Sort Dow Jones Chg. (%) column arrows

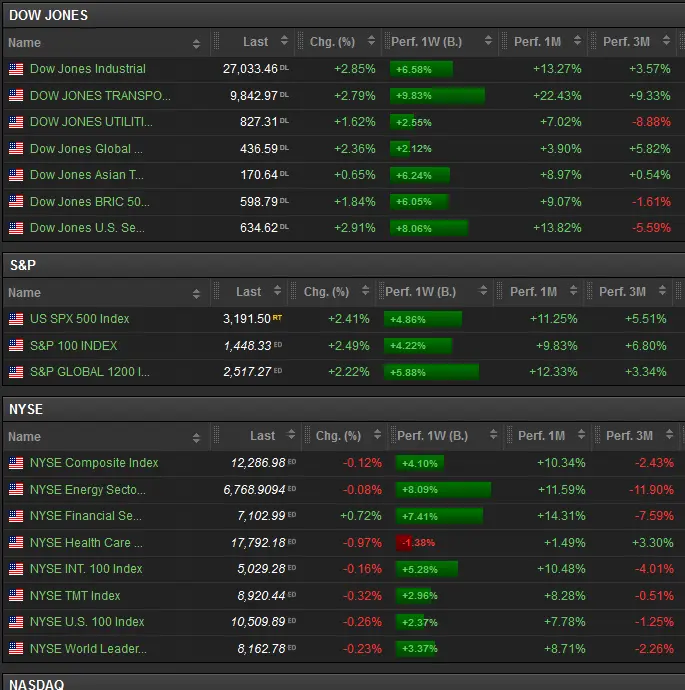click(x=371, y=41)
